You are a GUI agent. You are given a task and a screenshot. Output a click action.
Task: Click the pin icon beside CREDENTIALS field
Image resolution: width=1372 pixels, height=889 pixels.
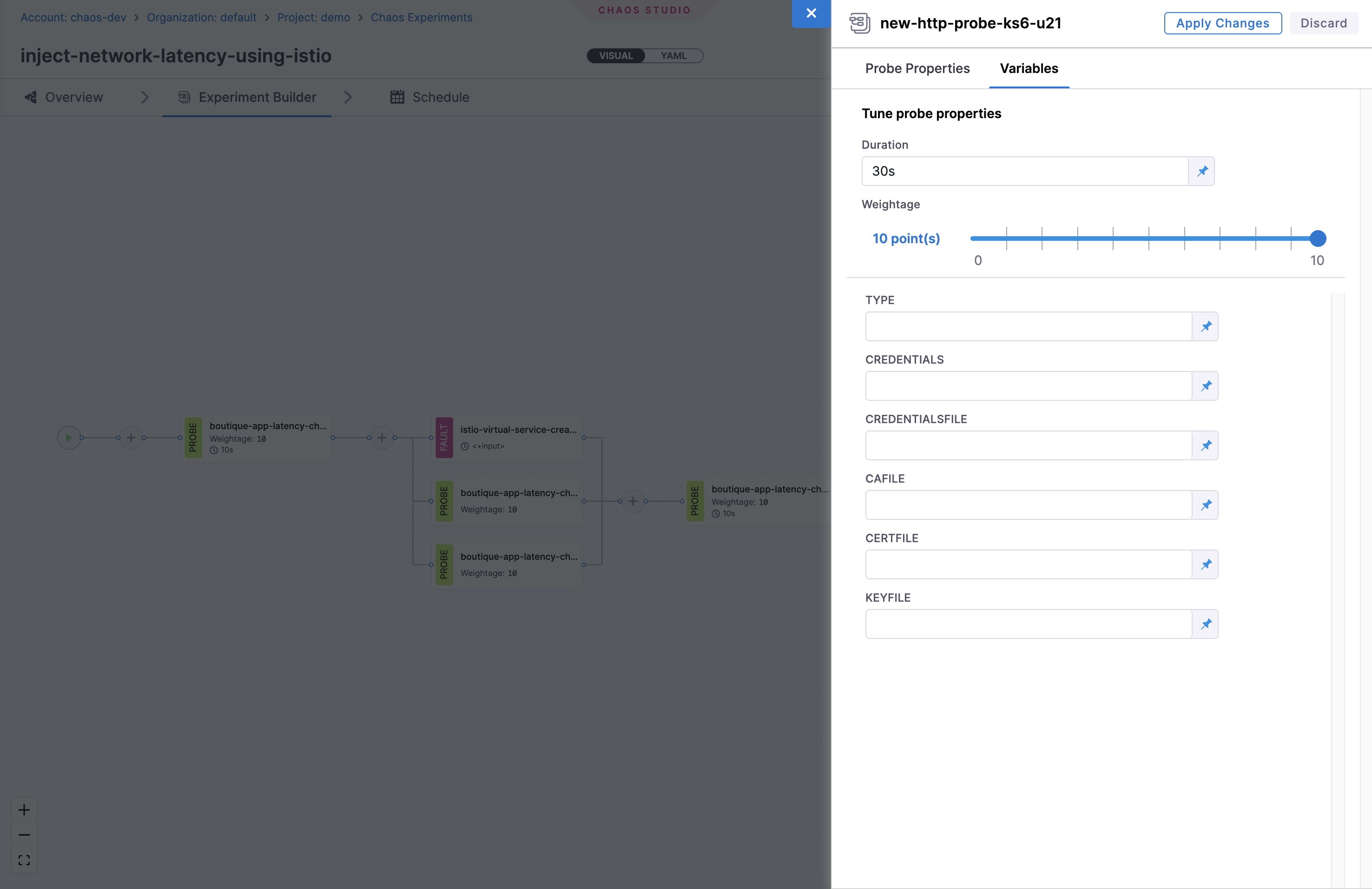click(1206, 386)
